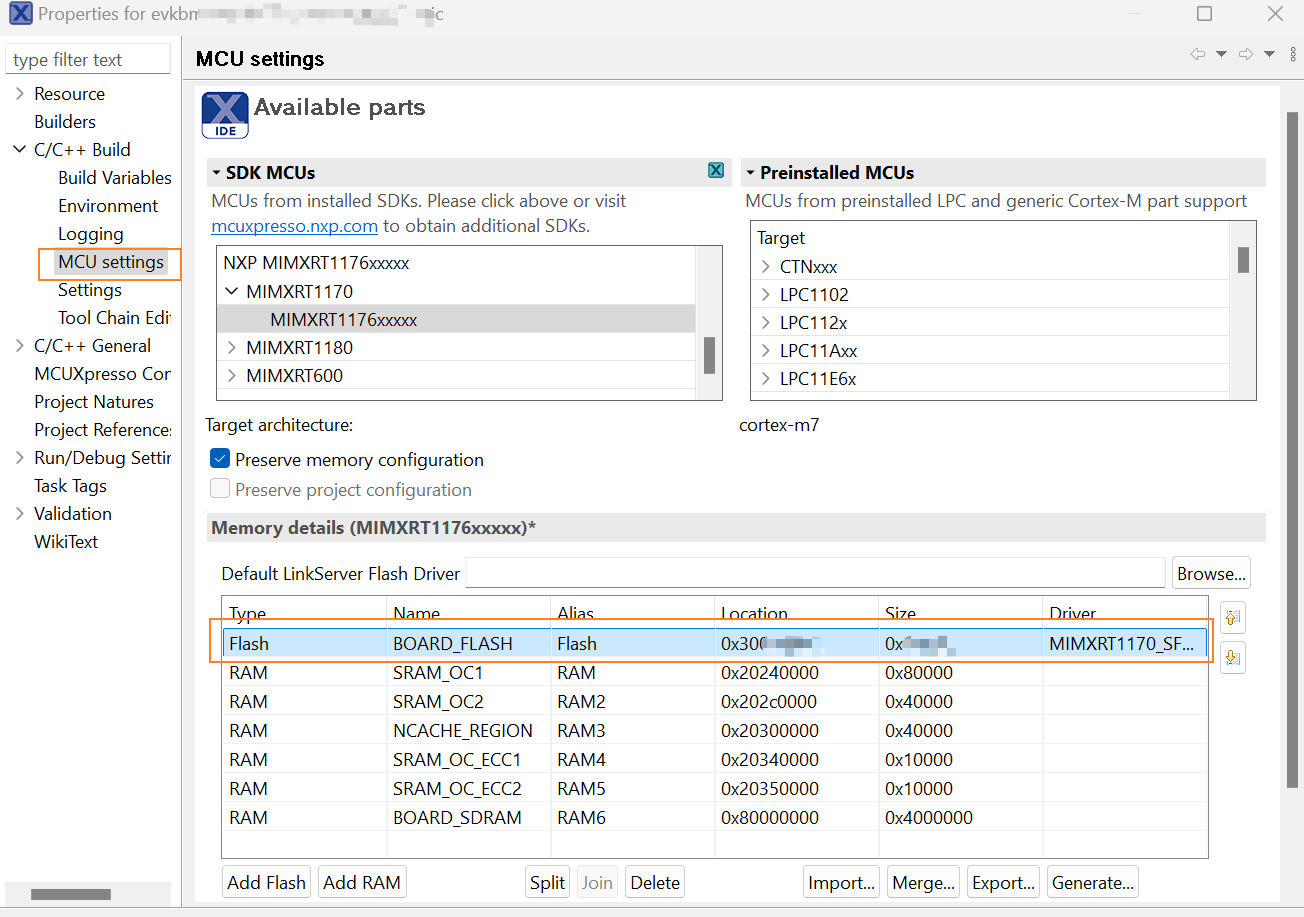Viewport: 1304px width, 917px height.
Task: Move the selected memory region down
Action: (x=1232, y=657)
